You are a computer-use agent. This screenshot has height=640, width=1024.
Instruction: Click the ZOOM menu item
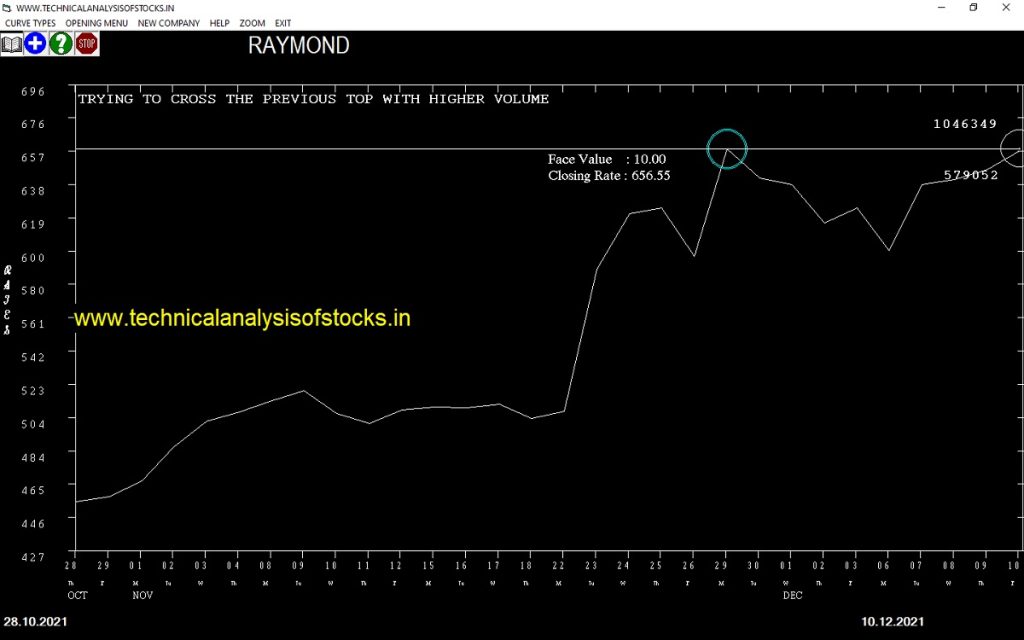(252, 23)
